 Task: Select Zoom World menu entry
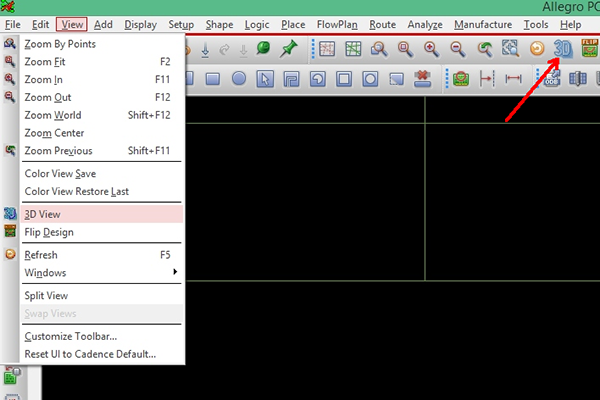(x=102, y=115)
